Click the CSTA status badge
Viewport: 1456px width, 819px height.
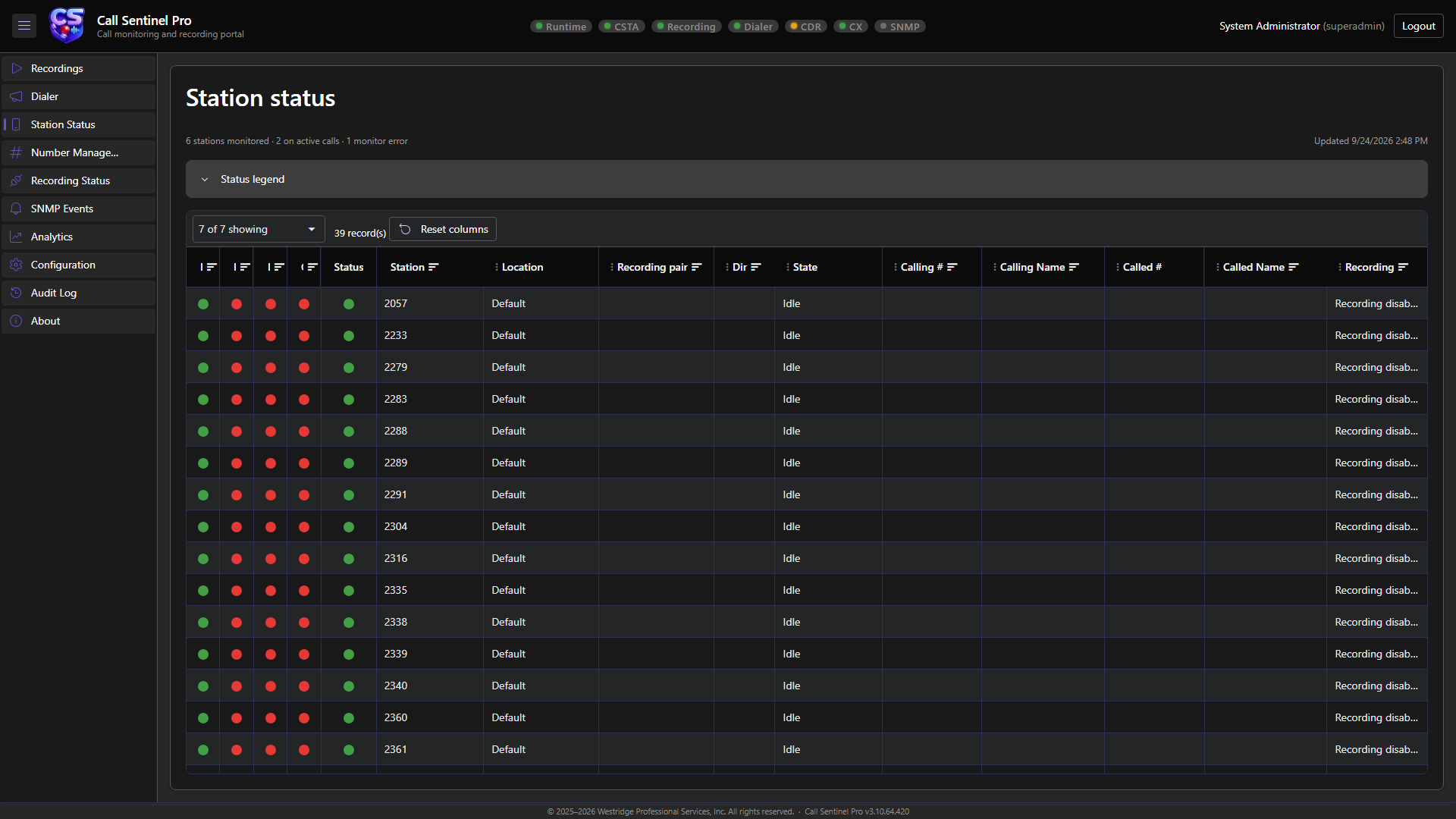pyautogui.click(x=622, y=27)
